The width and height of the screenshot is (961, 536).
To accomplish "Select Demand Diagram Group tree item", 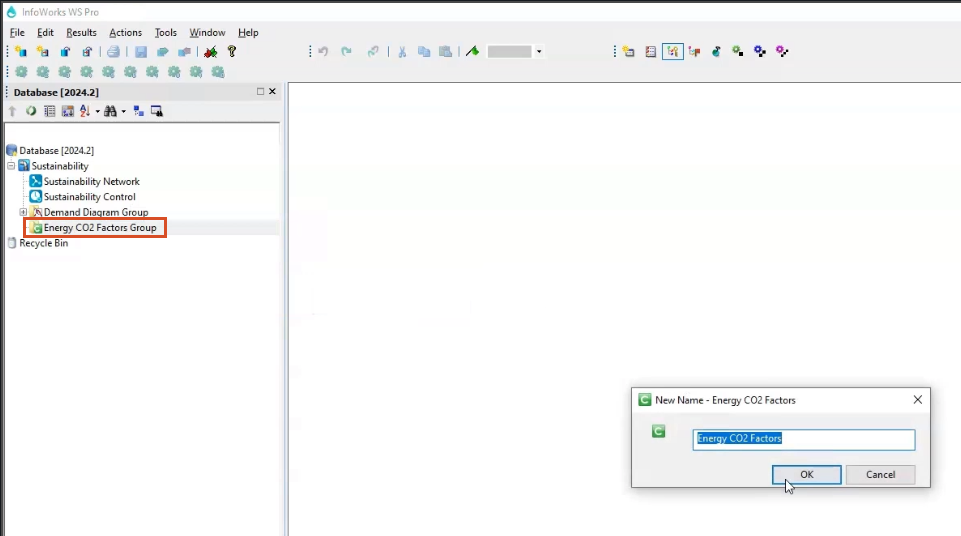I will [96, 212].
